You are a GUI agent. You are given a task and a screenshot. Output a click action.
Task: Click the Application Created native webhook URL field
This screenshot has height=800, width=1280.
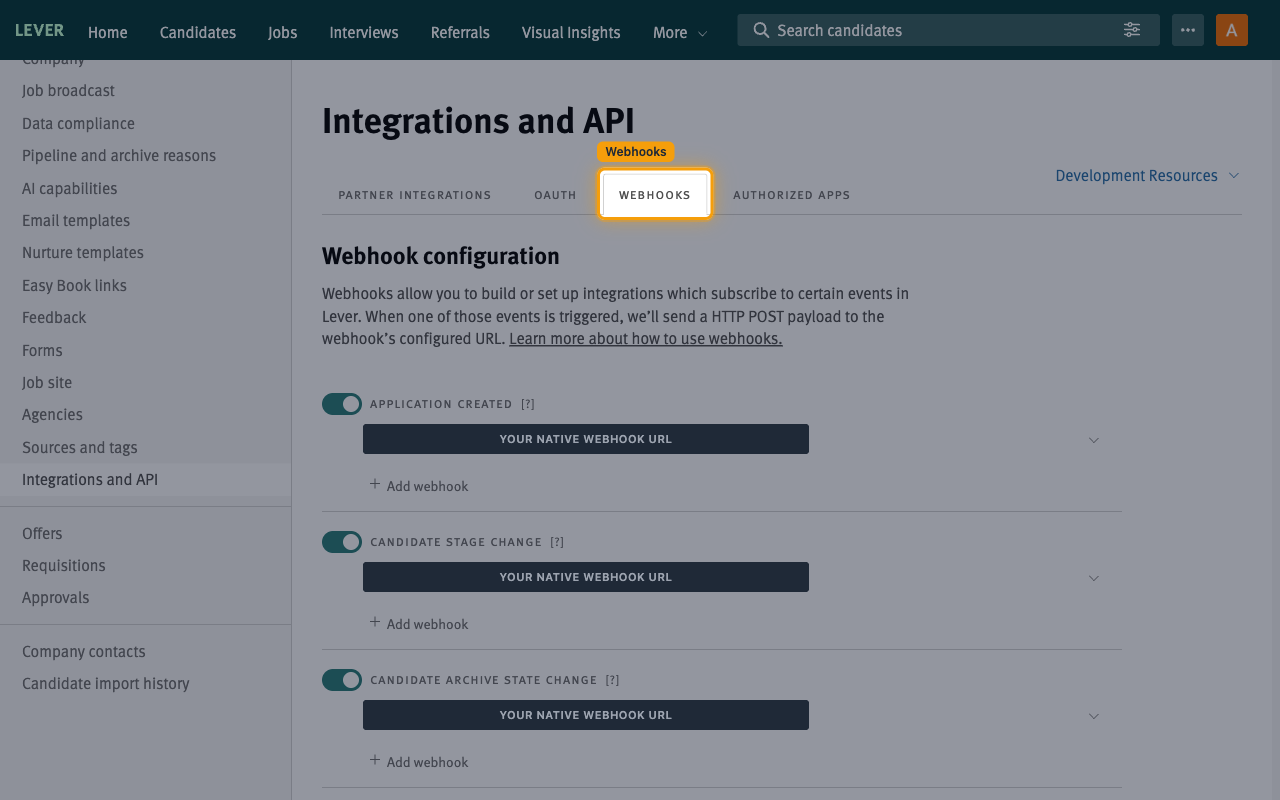586,439
